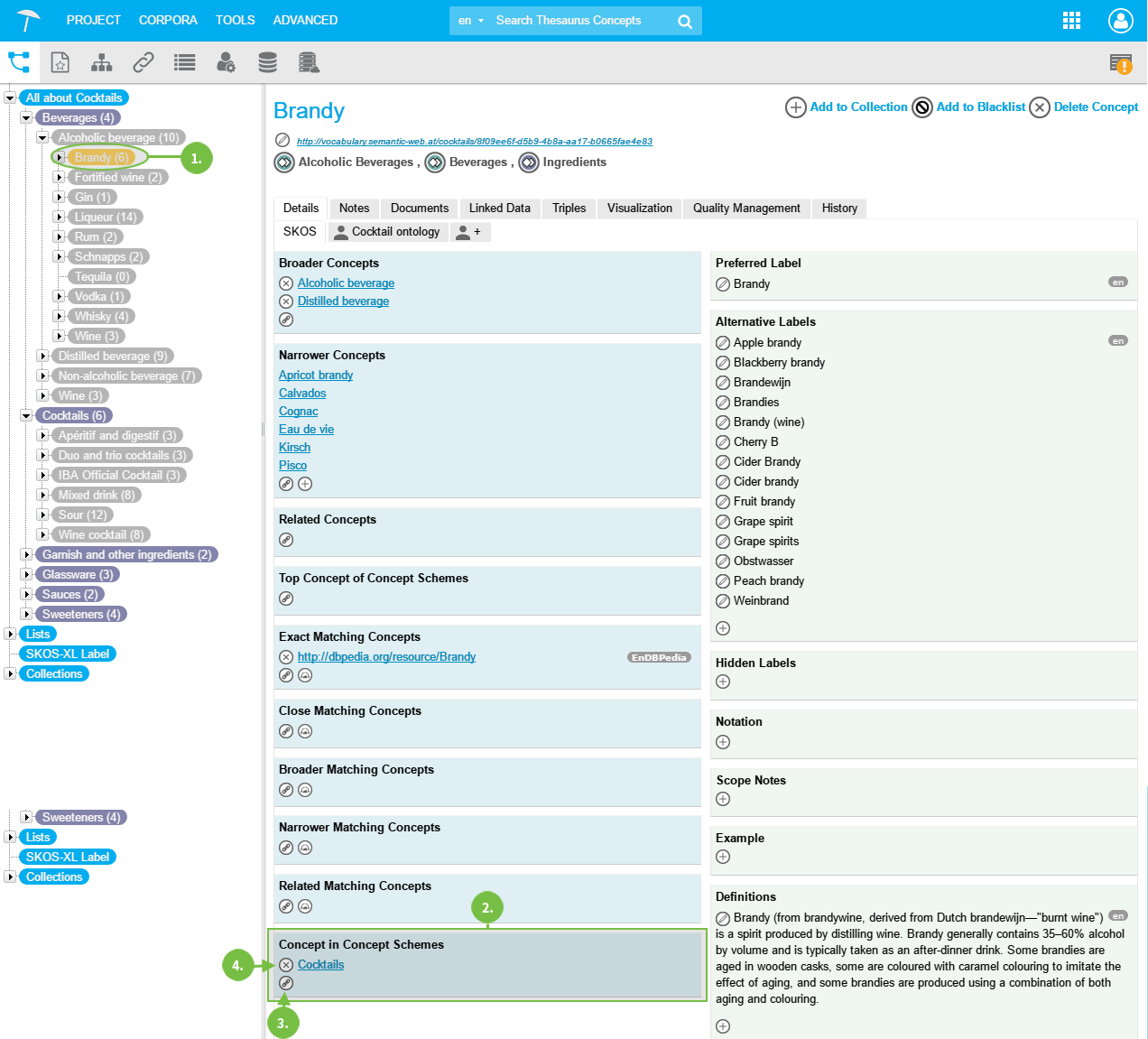Expand the Collections tree node
The image size is (1148, 1039).
tap(10, 674)
